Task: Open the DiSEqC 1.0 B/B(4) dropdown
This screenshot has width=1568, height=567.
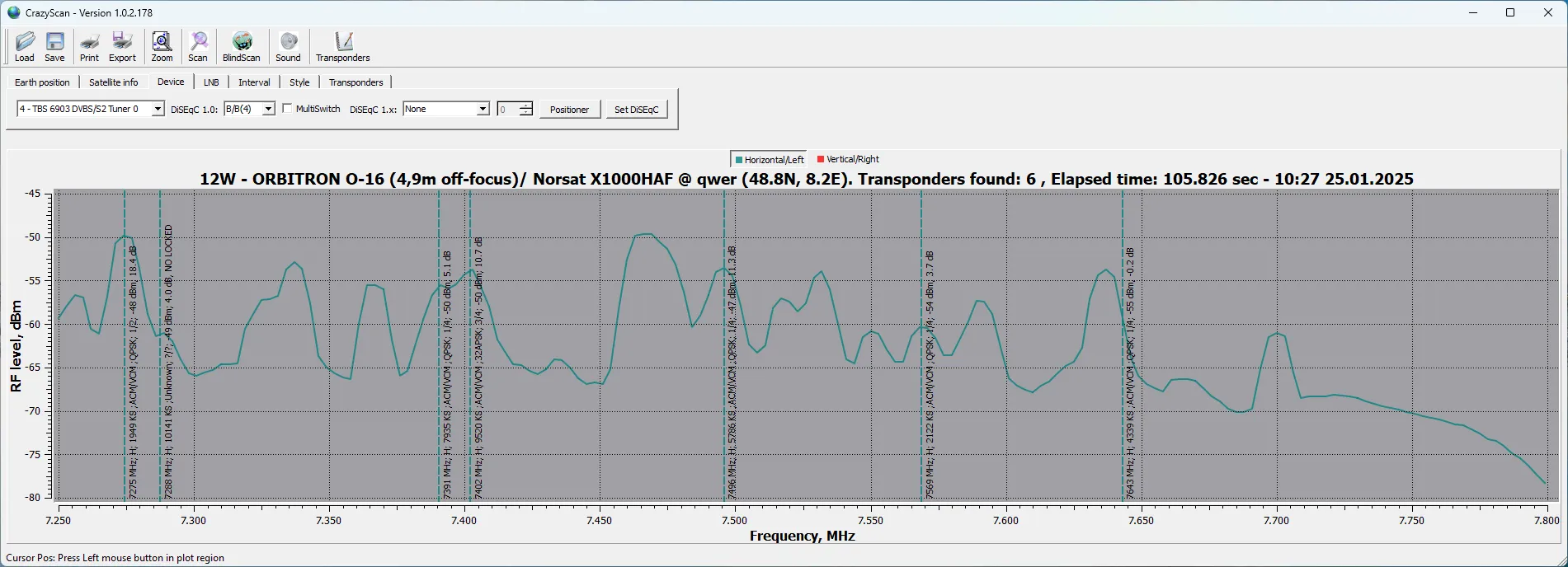Action: 268,110
